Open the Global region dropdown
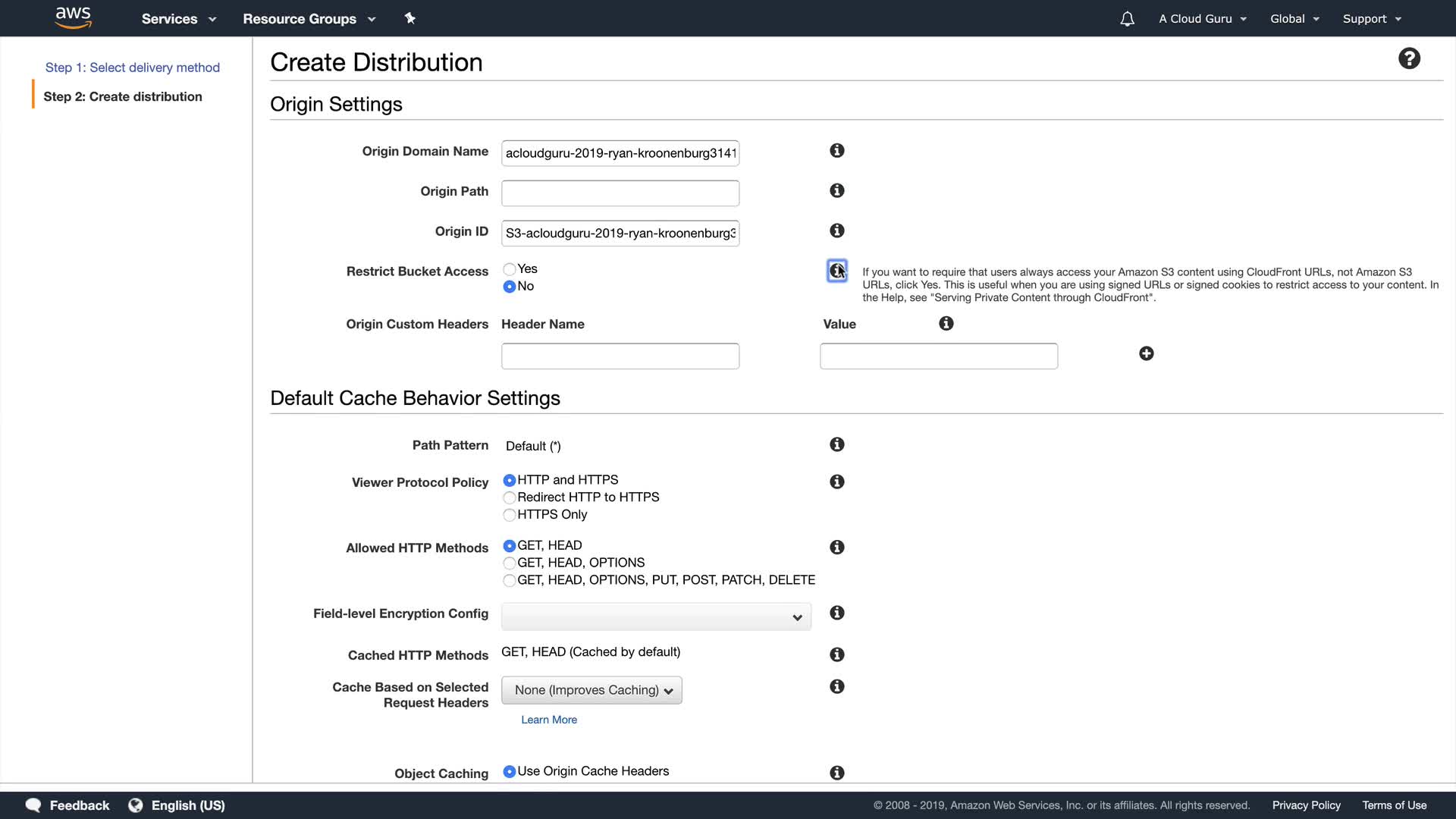 (1294, 19)
